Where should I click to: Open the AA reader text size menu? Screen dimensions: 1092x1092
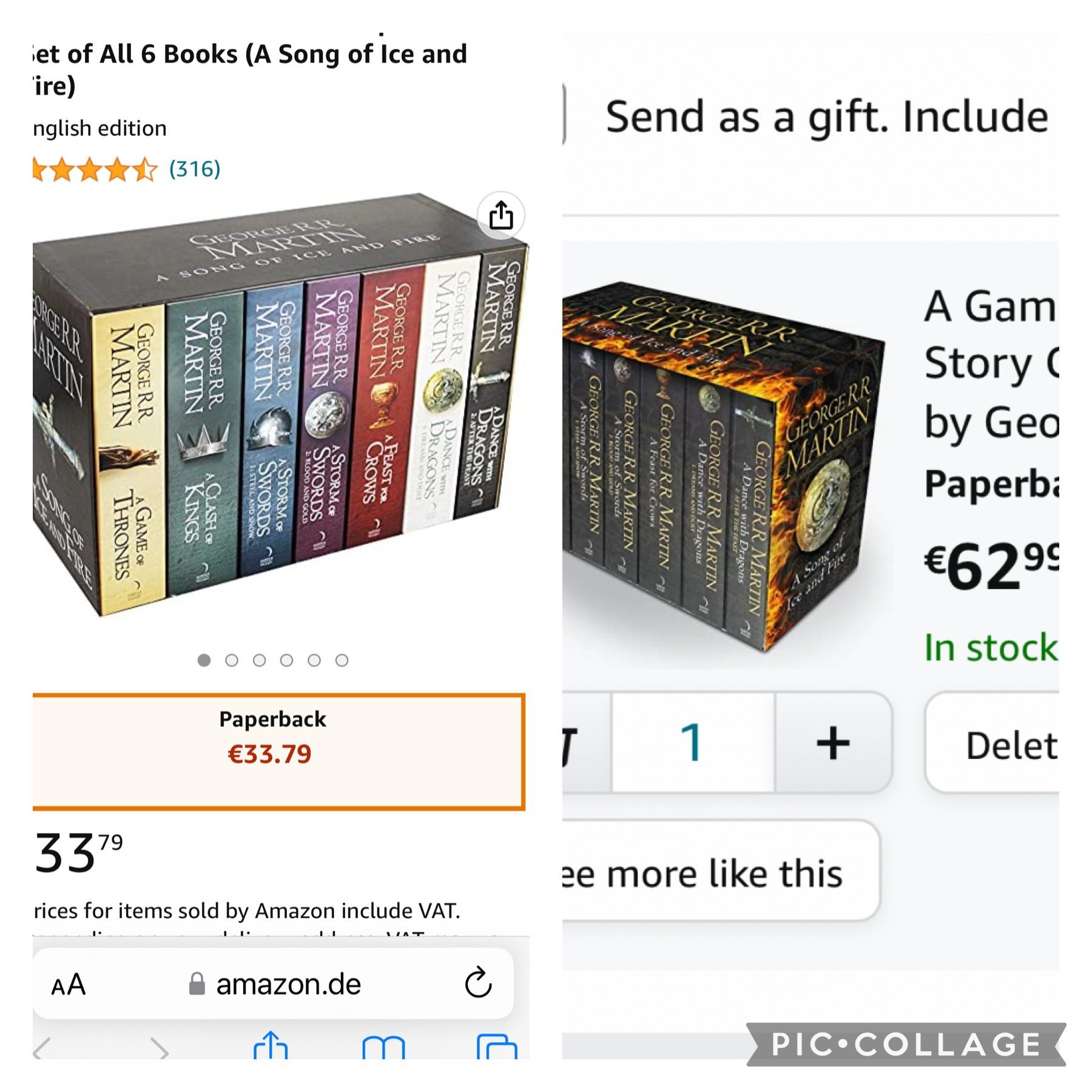69,984
